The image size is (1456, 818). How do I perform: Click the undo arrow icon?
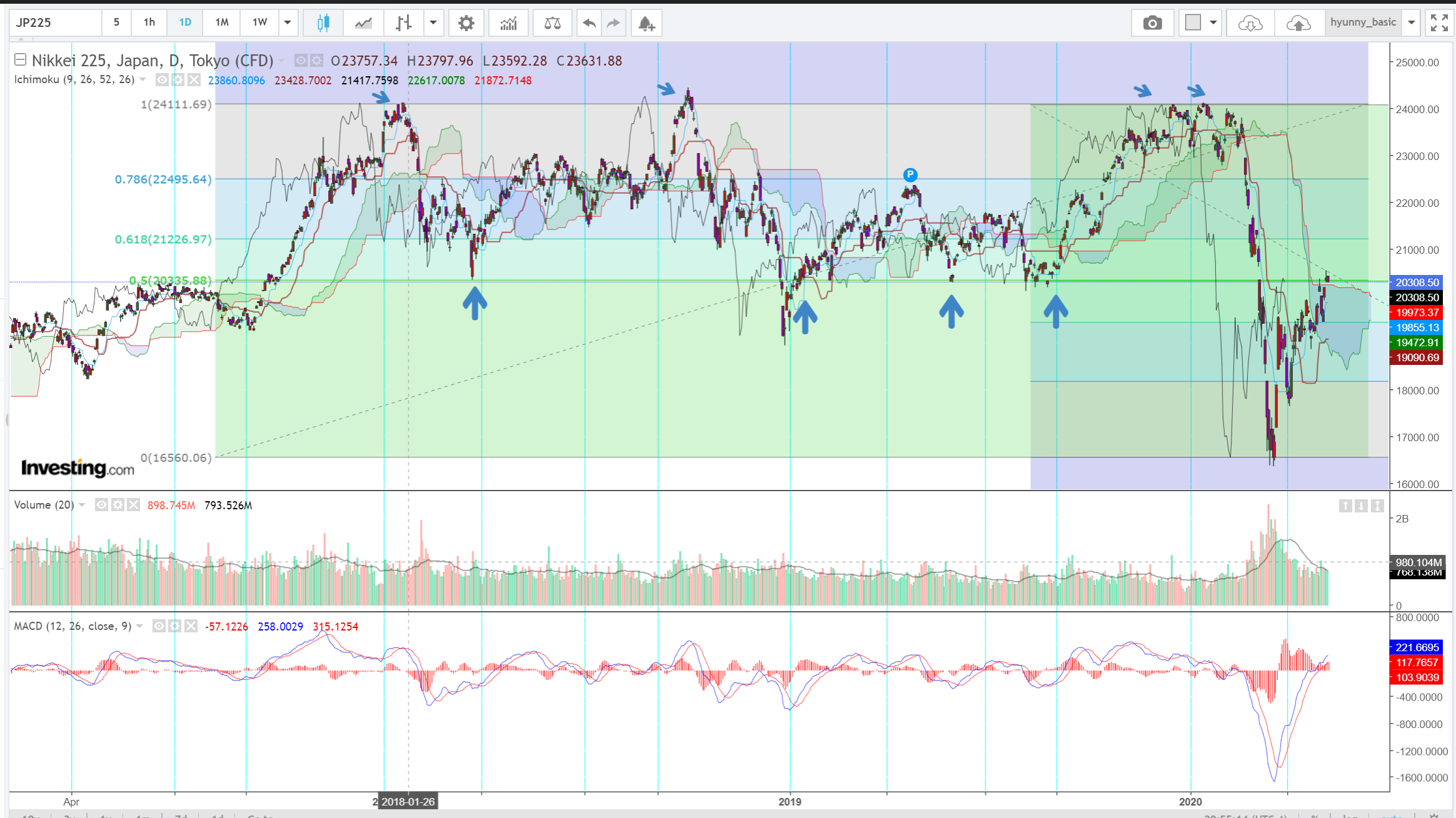point(589,23)
